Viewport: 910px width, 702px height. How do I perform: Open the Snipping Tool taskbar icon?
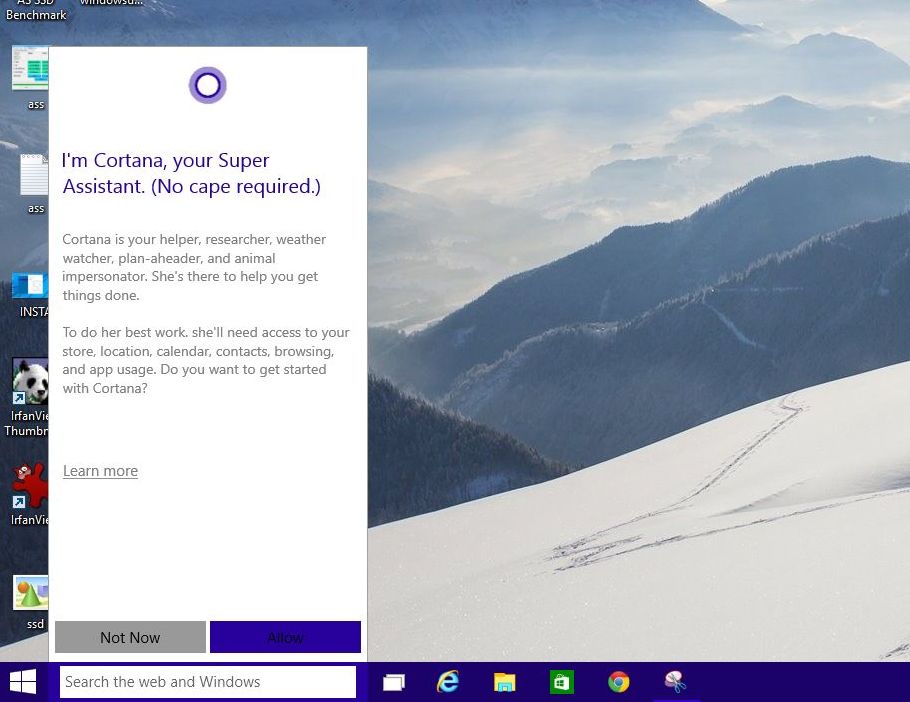(x=675, y=681)
